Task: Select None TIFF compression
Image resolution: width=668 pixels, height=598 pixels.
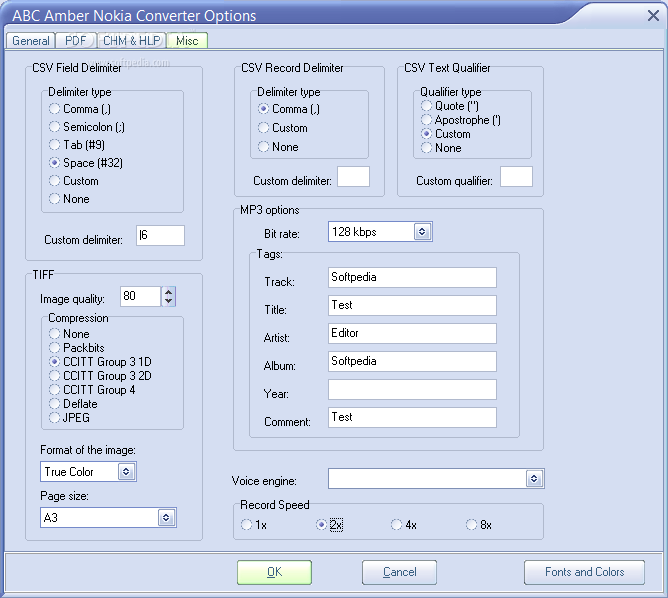Action: coord(69,334)
